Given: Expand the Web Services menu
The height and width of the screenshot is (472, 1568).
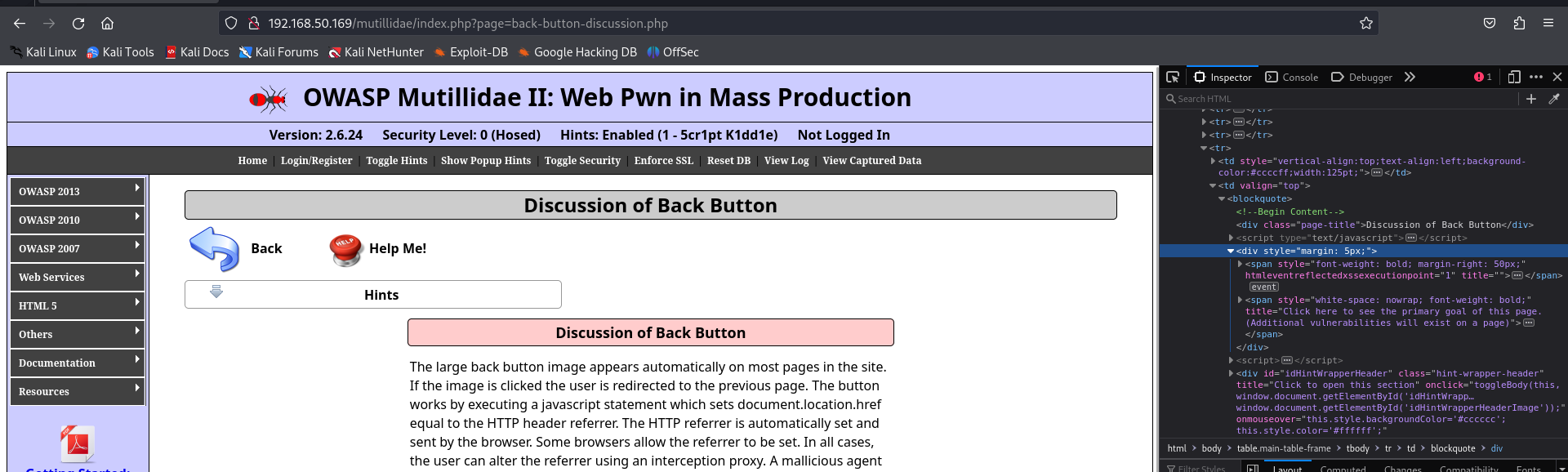Looking at the screenshot, I should click(x=78, y=277).
